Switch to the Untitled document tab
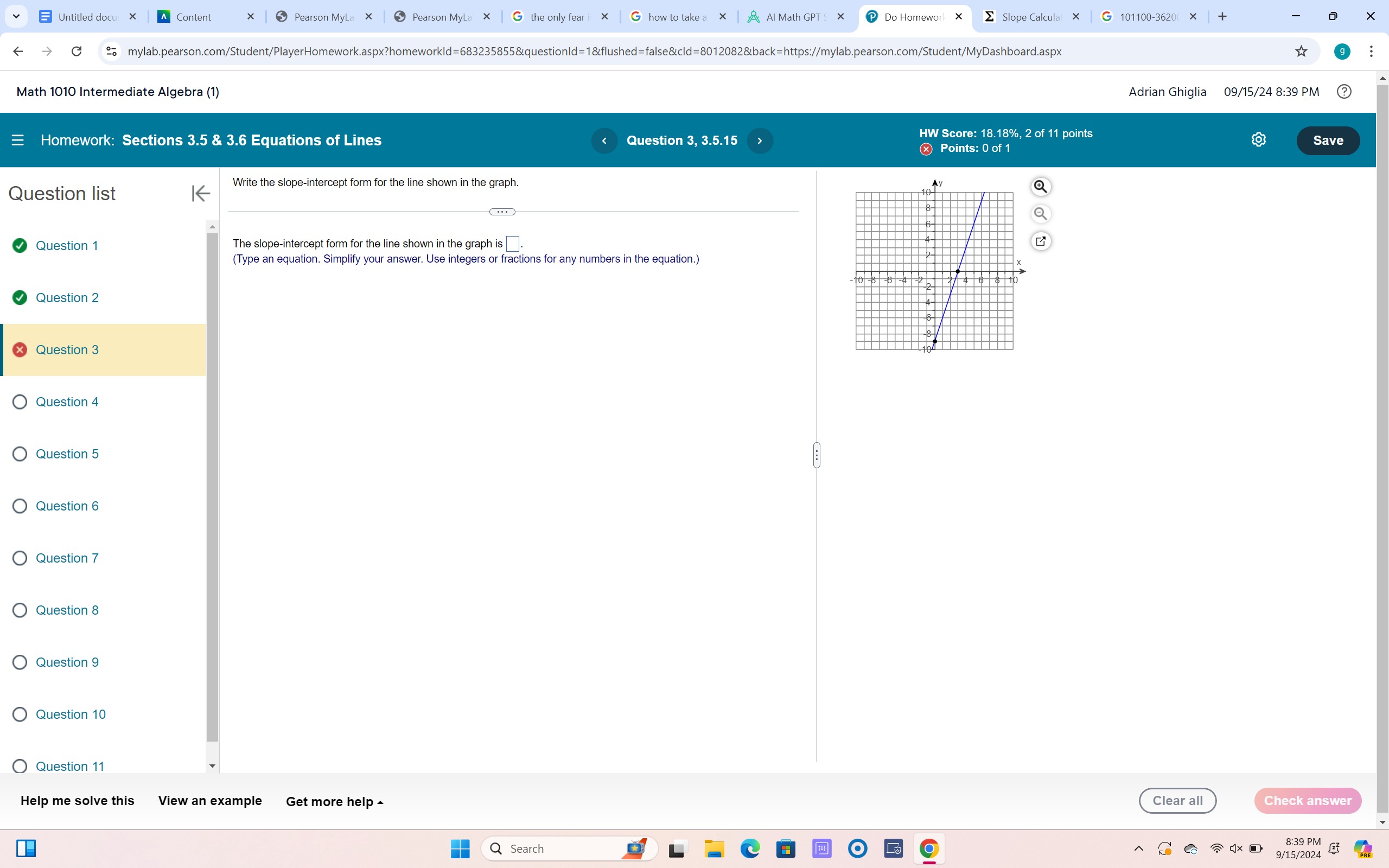 click(87, 17)
